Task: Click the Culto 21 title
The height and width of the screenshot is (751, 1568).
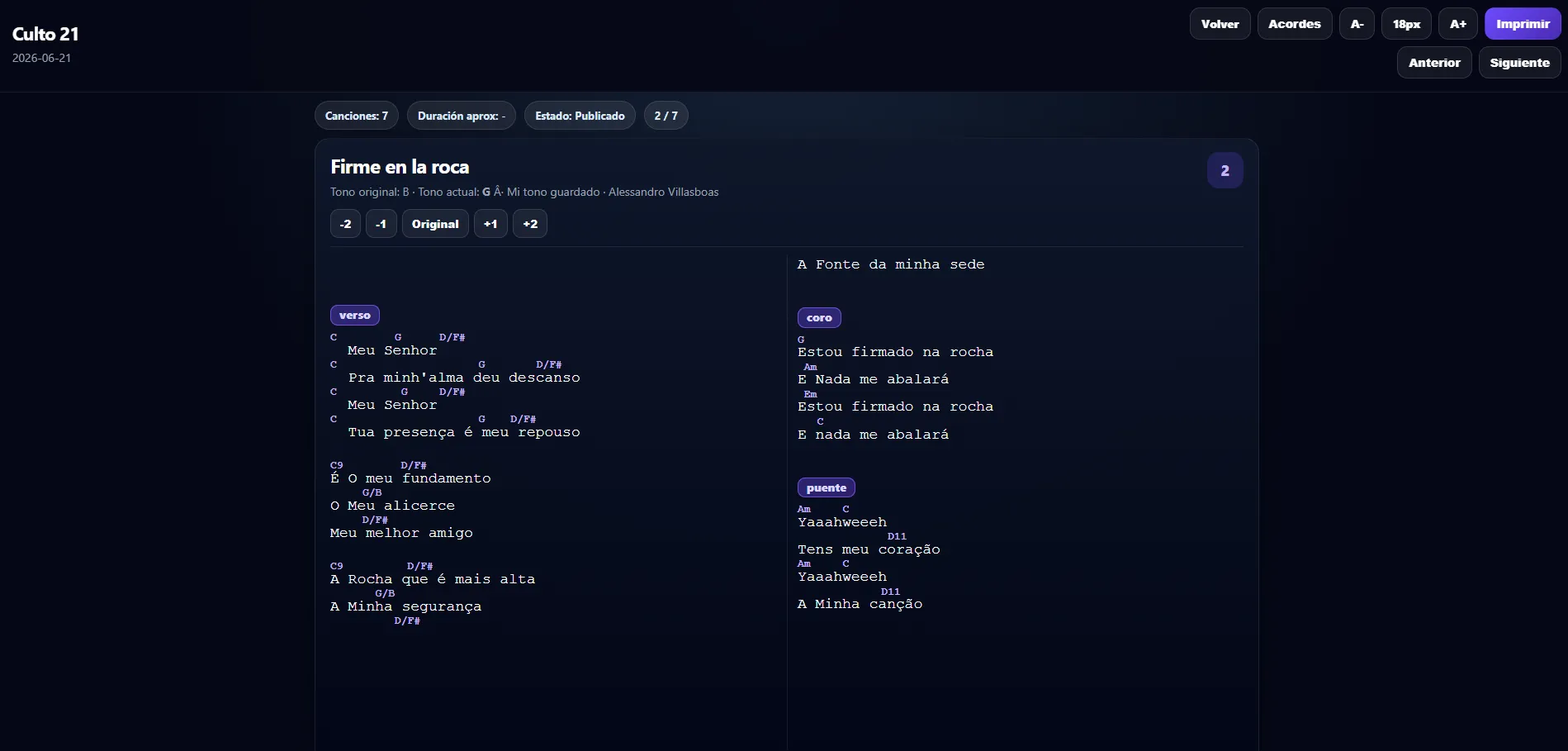Action: (x=45, y=34)
